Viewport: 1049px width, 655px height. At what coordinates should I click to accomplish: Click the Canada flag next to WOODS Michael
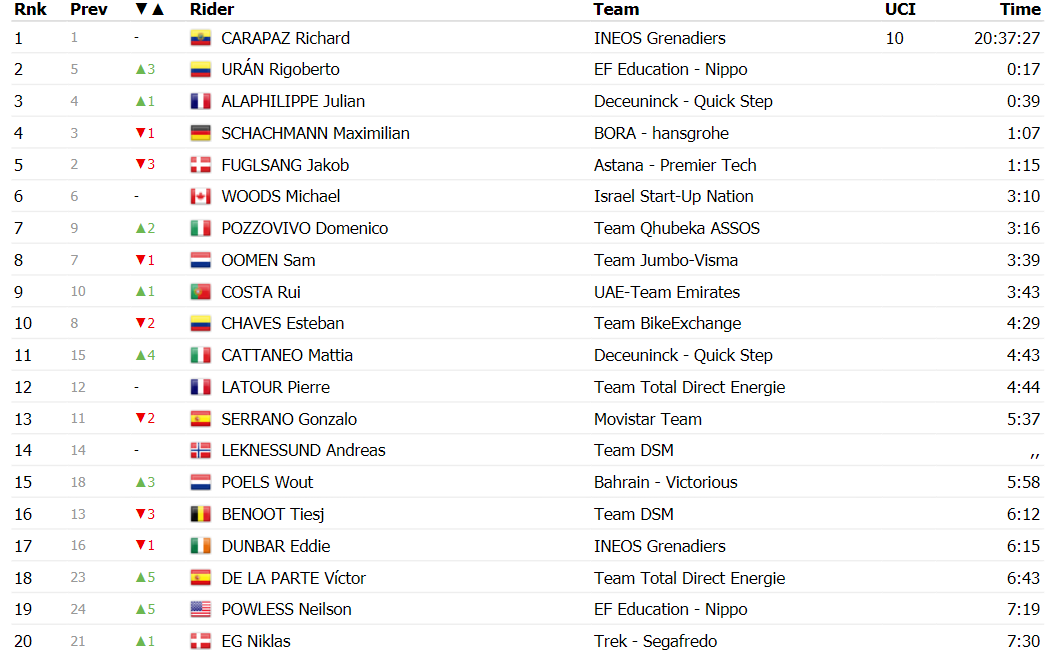[201, 197]
